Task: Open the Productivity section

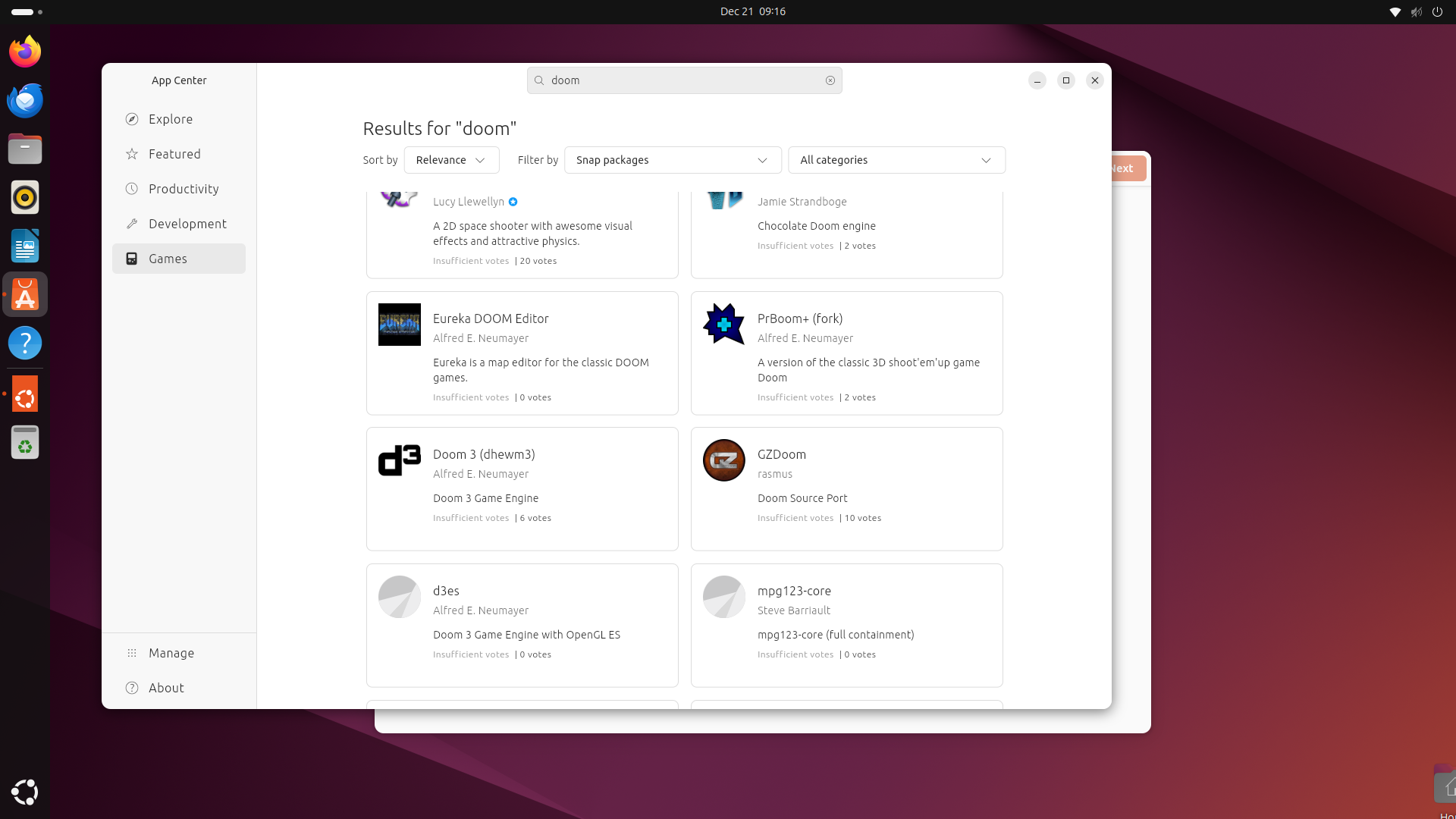Action: 184,189
